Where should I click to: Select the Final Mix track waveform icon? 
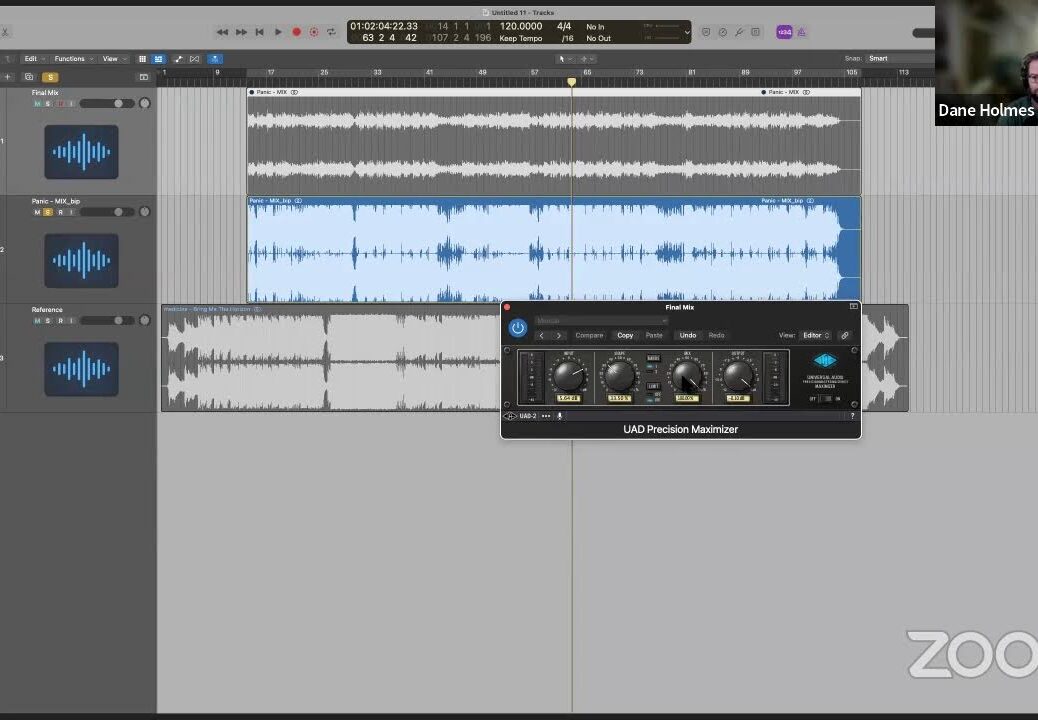(x=81, y=152)
